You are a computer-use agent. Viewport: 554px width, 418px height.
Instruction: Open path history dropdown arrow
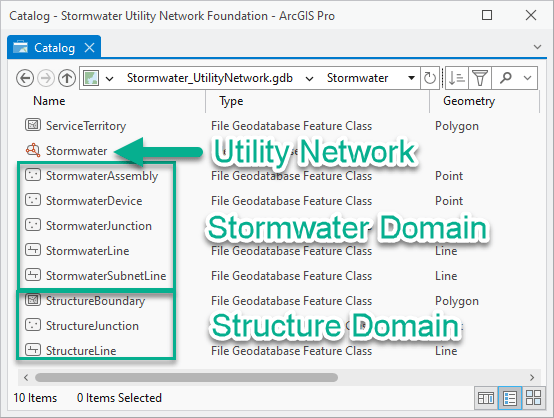tap(411, 78)
